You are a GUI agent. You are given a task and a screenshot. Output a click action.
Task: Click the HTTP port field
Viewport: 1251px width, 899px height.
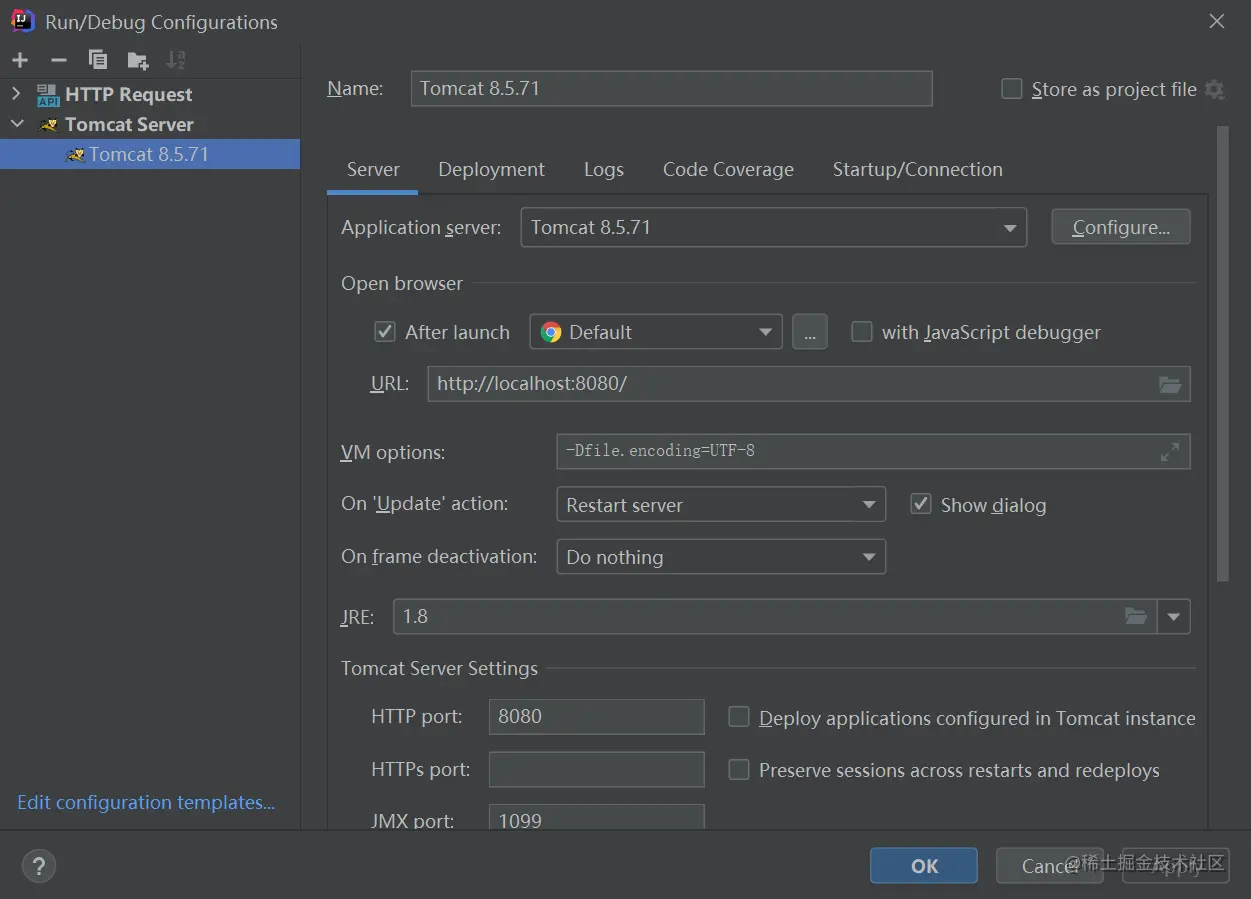(x=597, y=717)
